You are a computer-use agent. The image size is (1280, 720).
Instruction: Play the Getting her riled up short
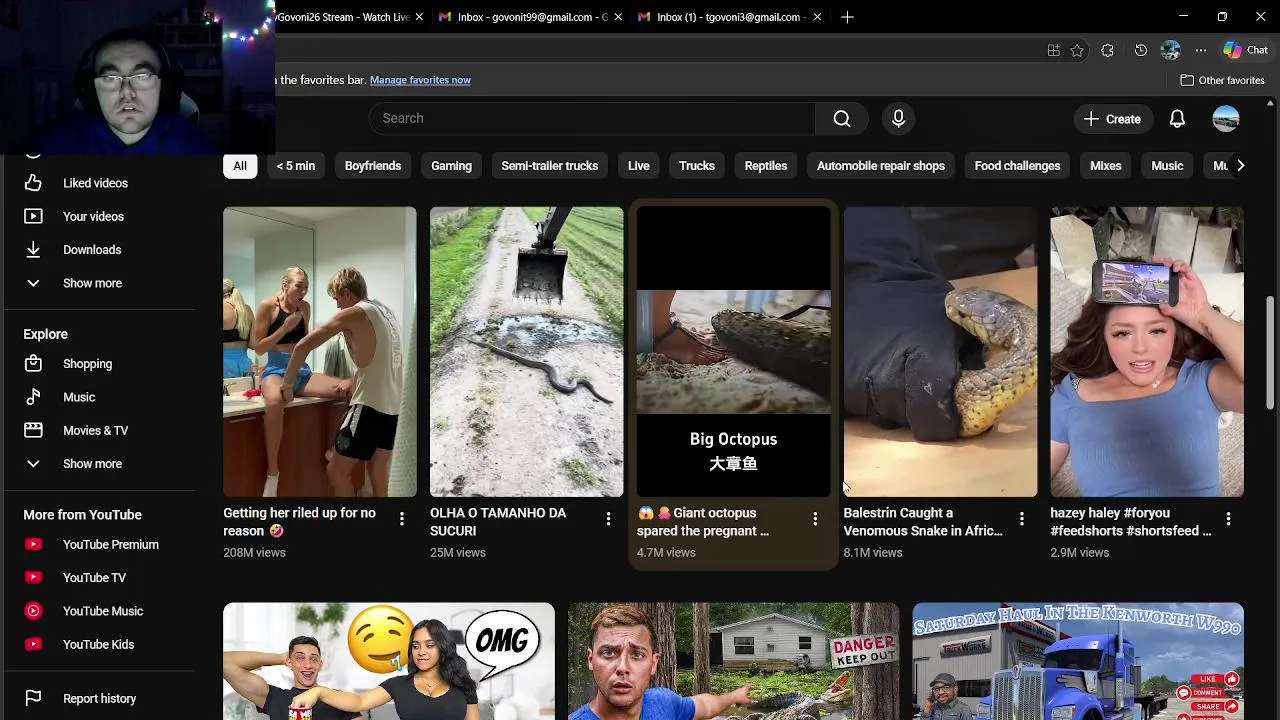click(320, 352)
